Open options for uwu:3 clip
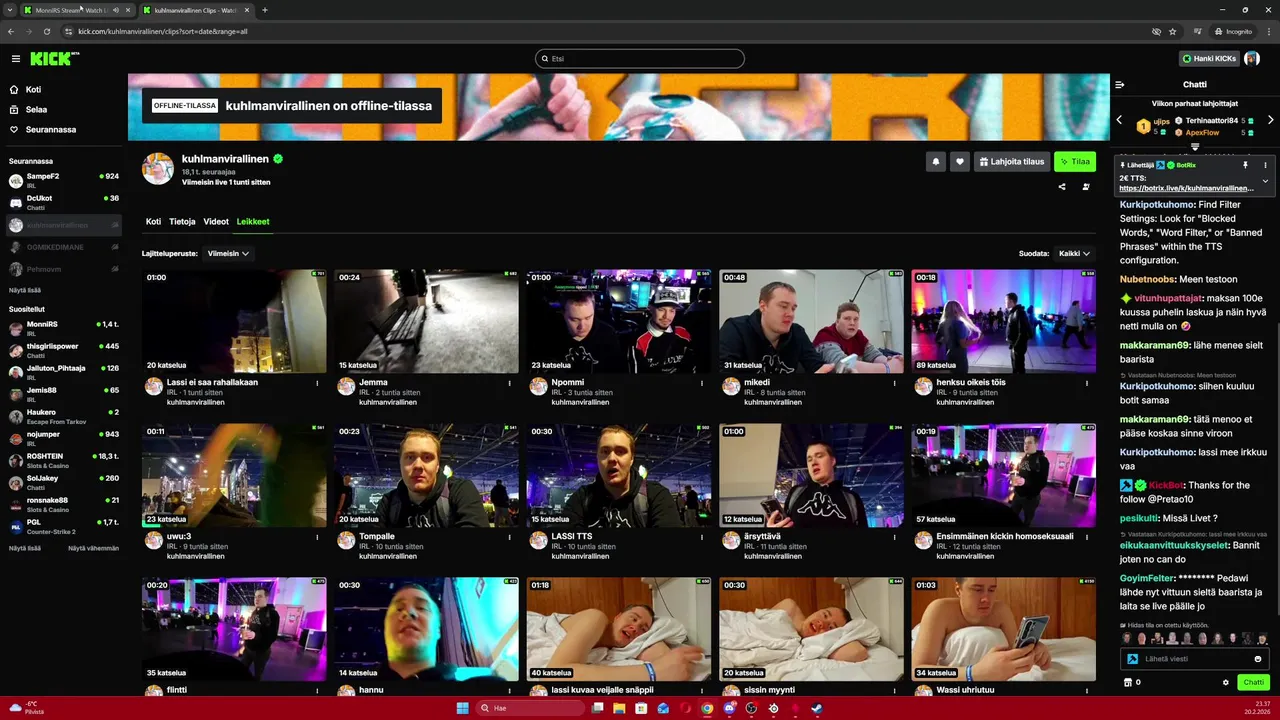The image size is (1280, 720). coord(318,537)
